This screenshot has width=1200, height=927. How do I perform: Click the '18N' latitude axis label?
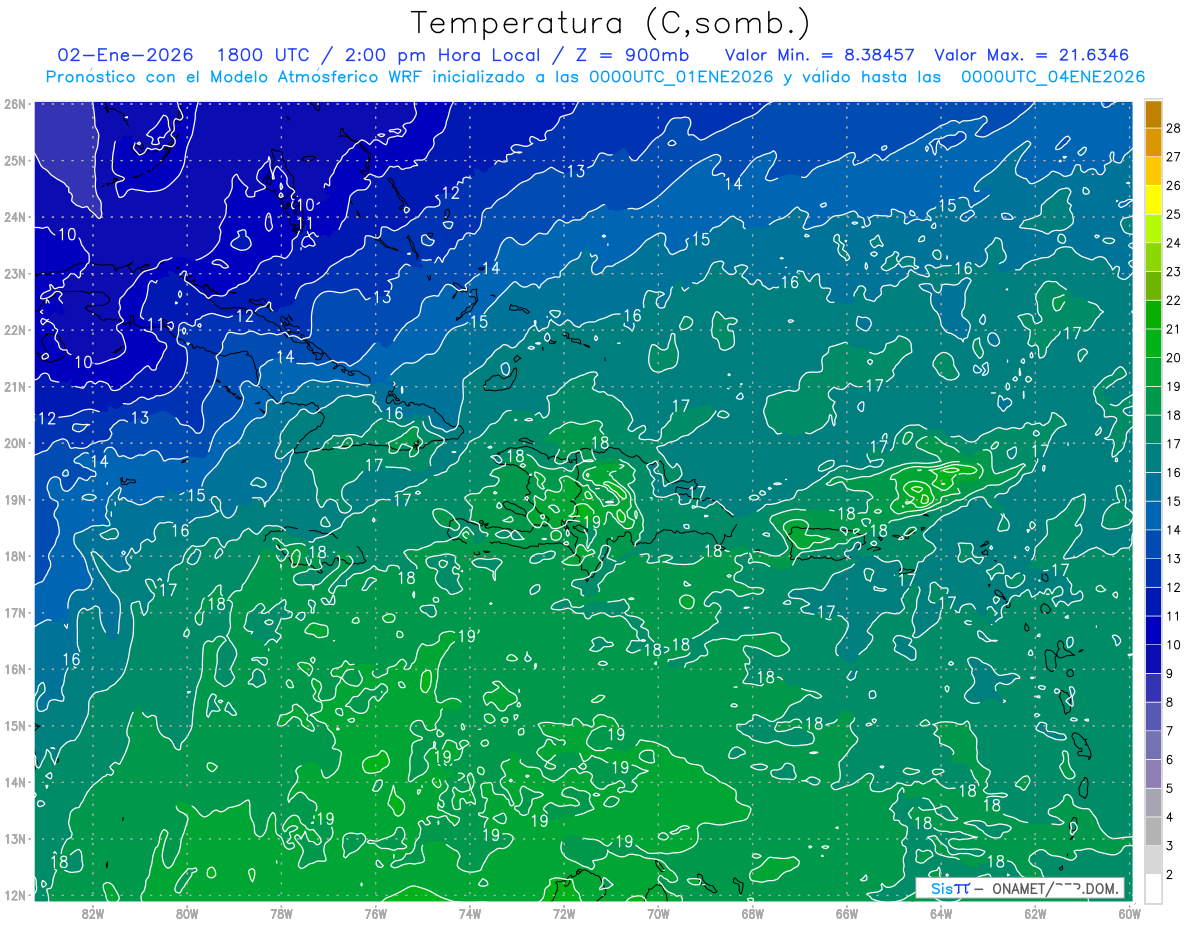pyautogui.click(x=15, y=556)
